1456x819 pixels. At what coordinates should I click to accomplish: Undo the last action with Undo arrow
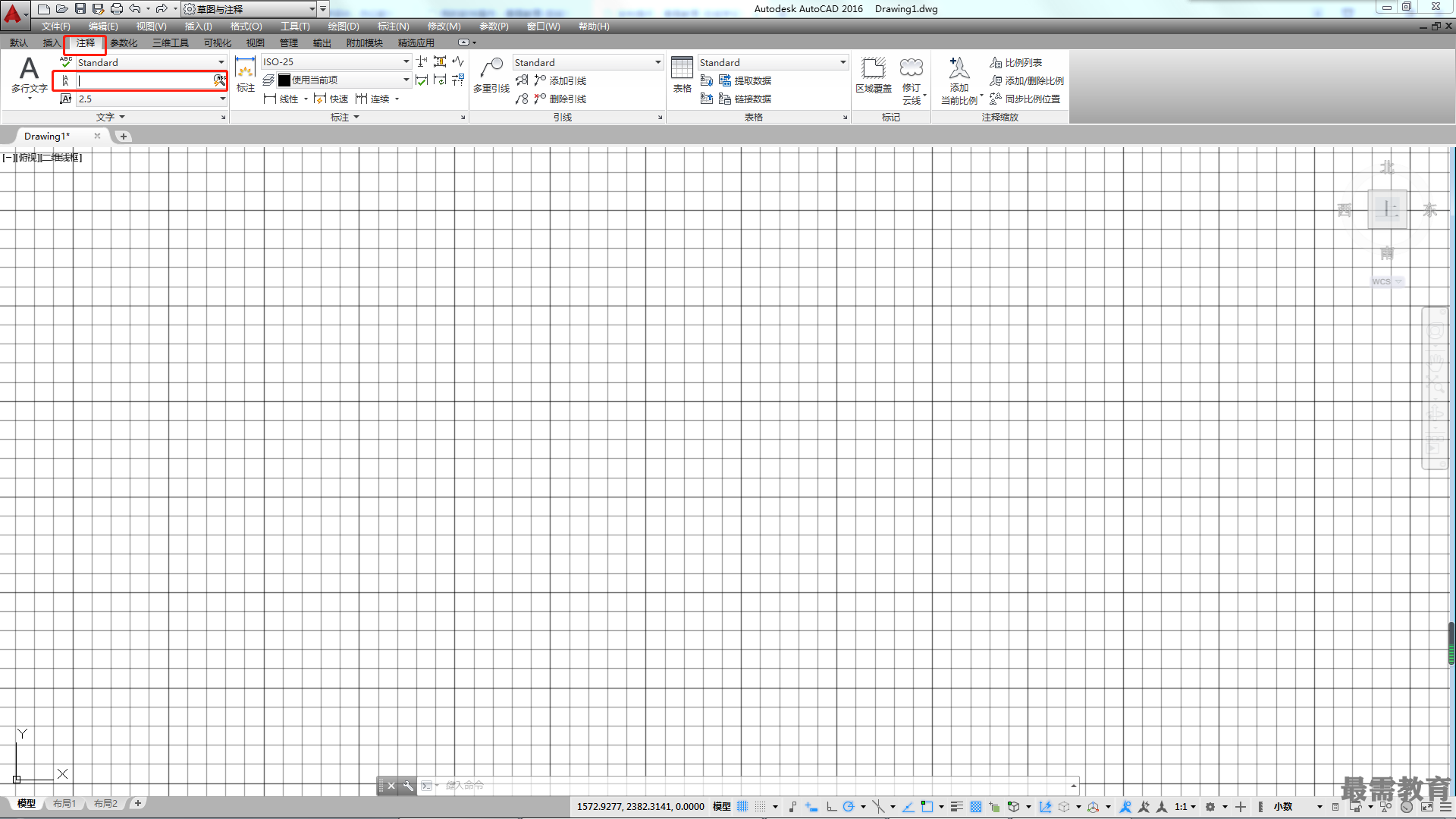135,9
